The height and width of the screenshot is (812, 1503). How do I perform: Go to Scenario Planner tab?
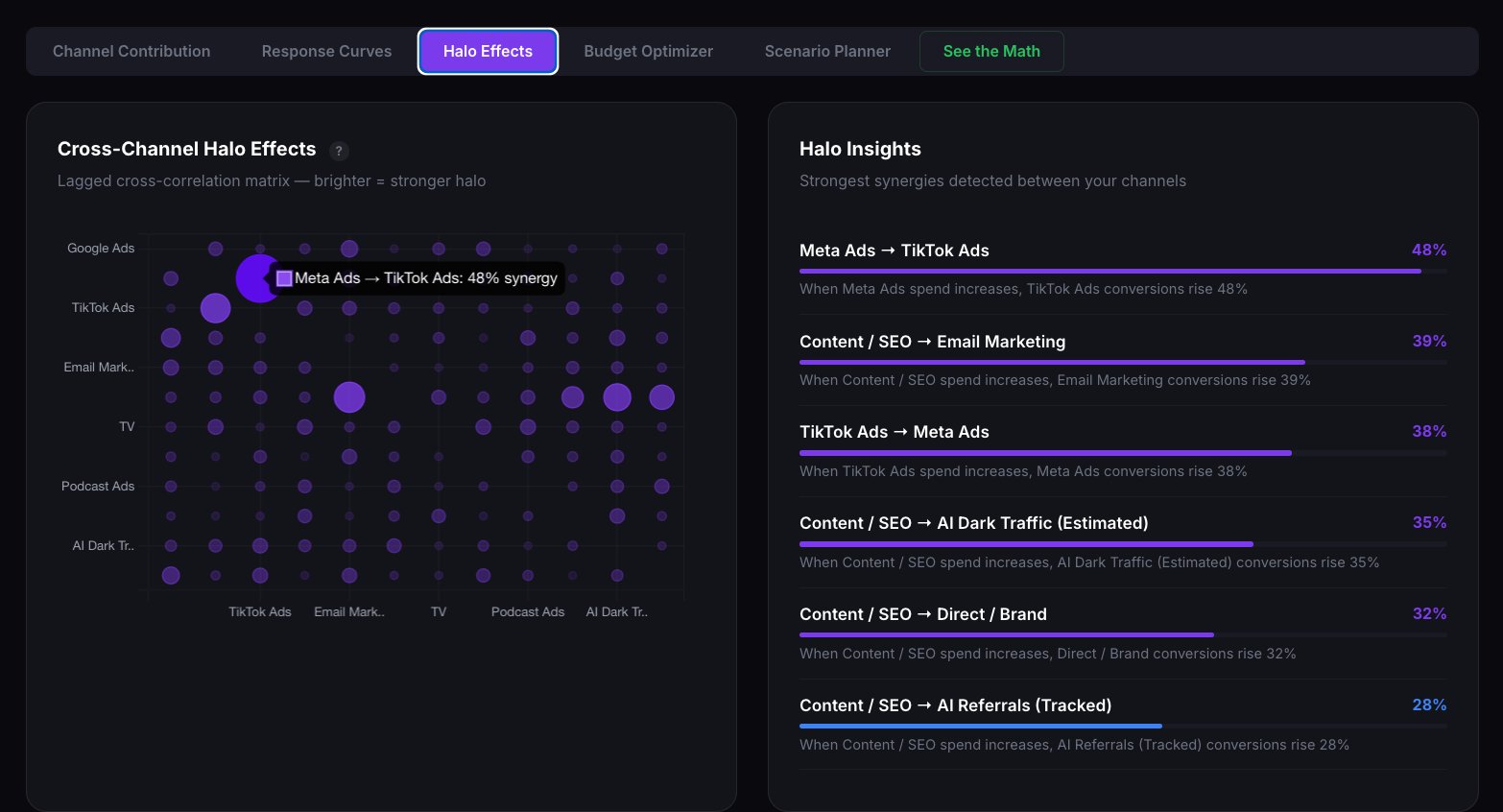click(x=827, y=51)
